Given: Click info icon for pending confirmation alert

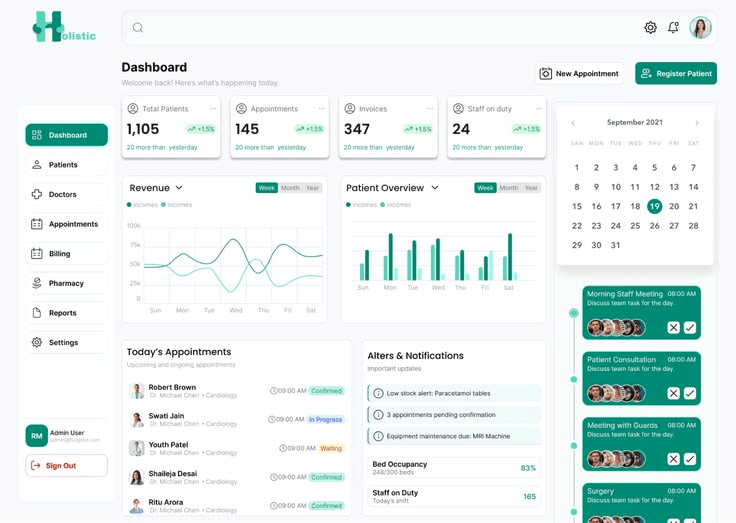Looking at the screenshot, I should tap(378, 415).
